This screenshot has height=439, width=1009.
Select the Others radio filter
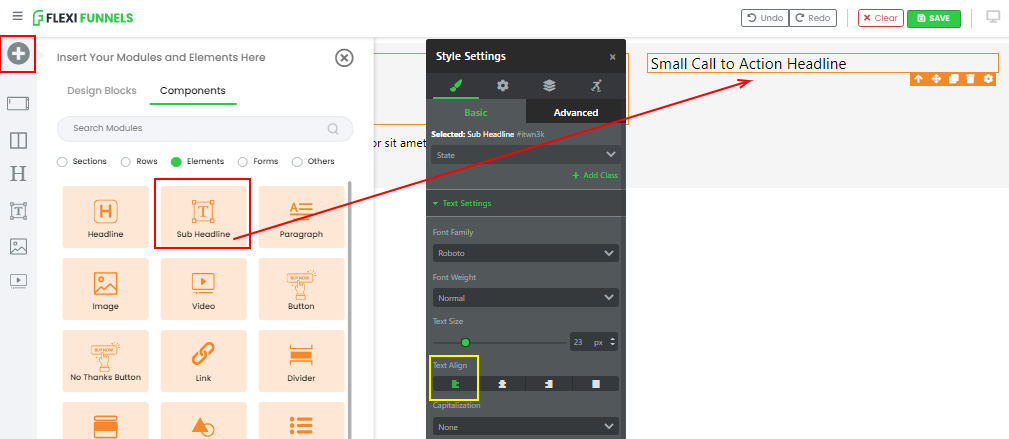297,162
